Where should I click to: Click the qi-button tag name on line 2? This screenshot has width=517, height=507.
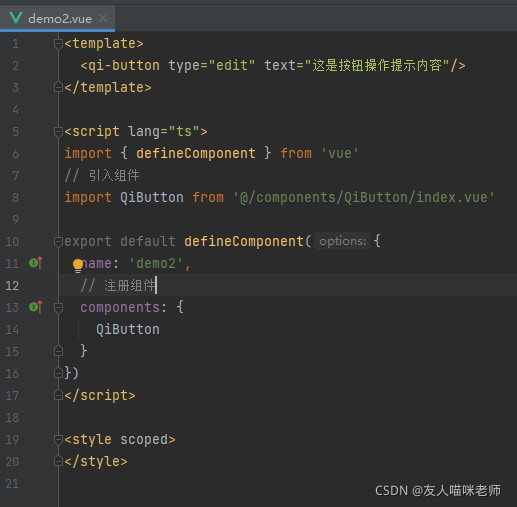(x=124, y=66)
